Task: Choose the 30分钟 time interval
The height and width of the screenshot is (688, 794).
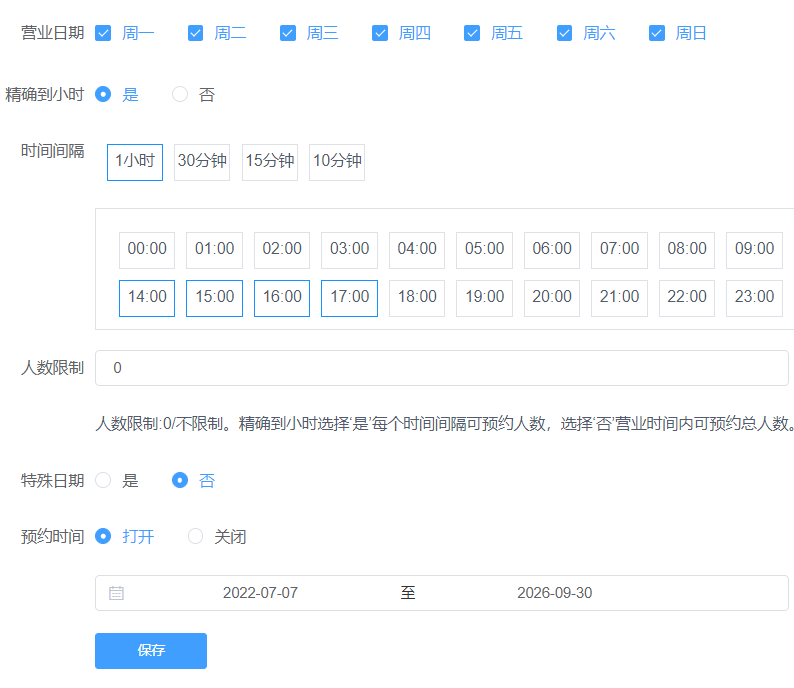Action: pyautogui.click(x=202, y=163)
